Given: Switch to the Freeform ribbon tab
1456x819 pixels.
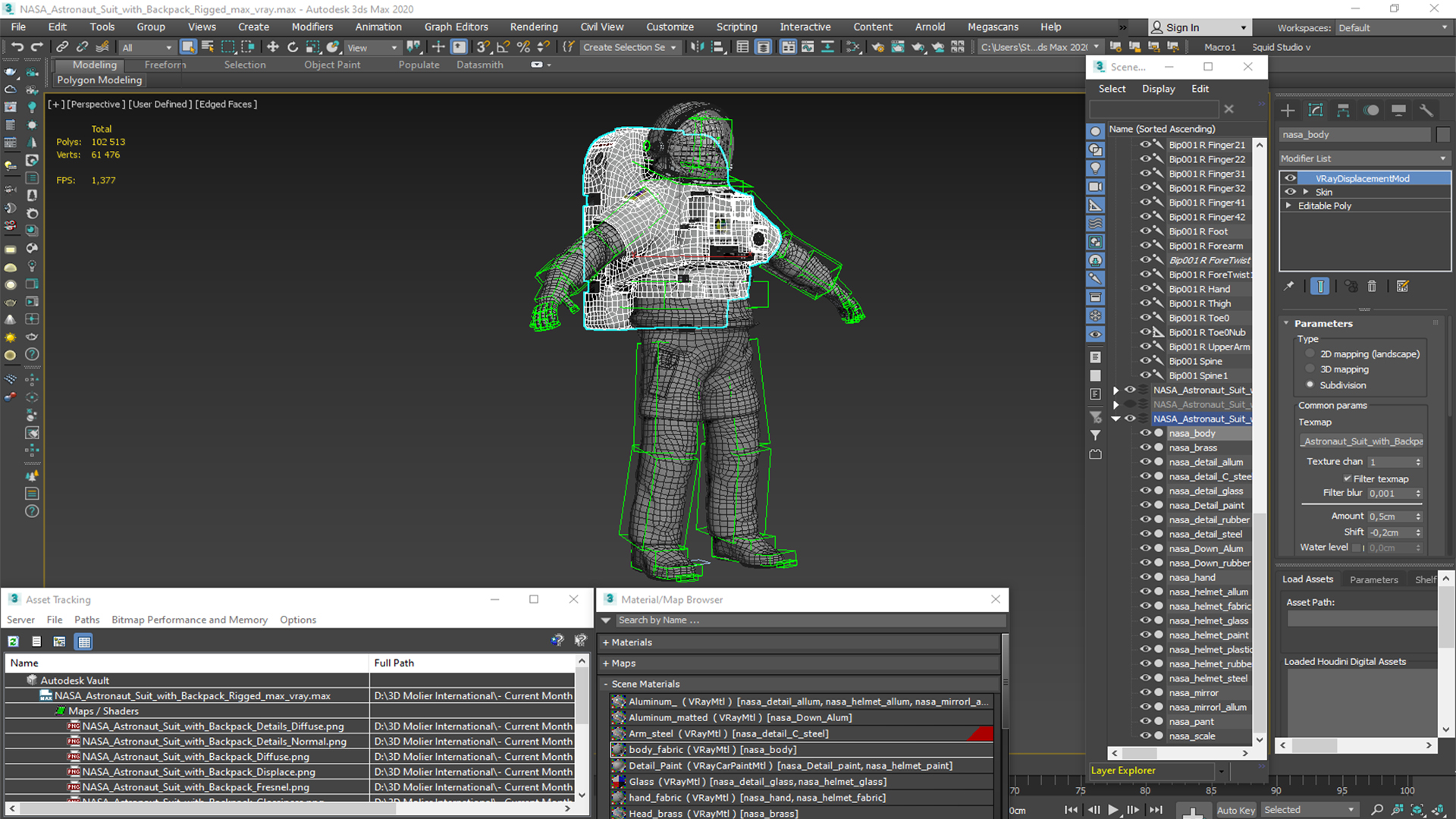Looking at the screenshot, I should pyautogui.click(x=165, y=64).
